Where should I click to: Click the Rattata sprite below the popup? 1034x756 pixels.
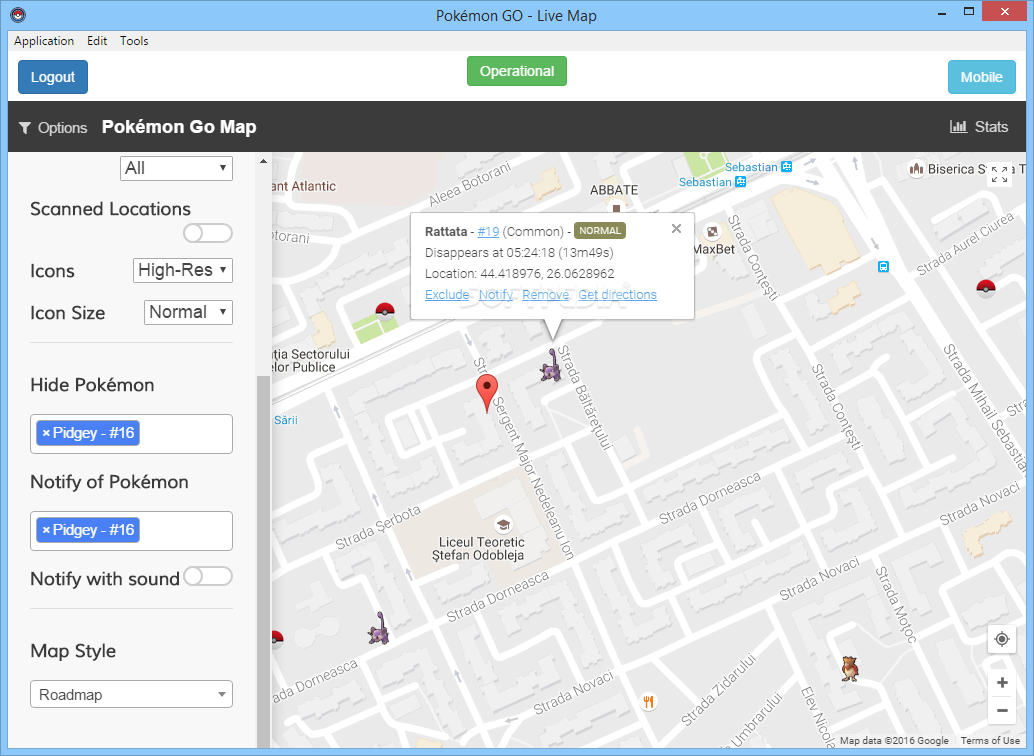coord(551,365)
